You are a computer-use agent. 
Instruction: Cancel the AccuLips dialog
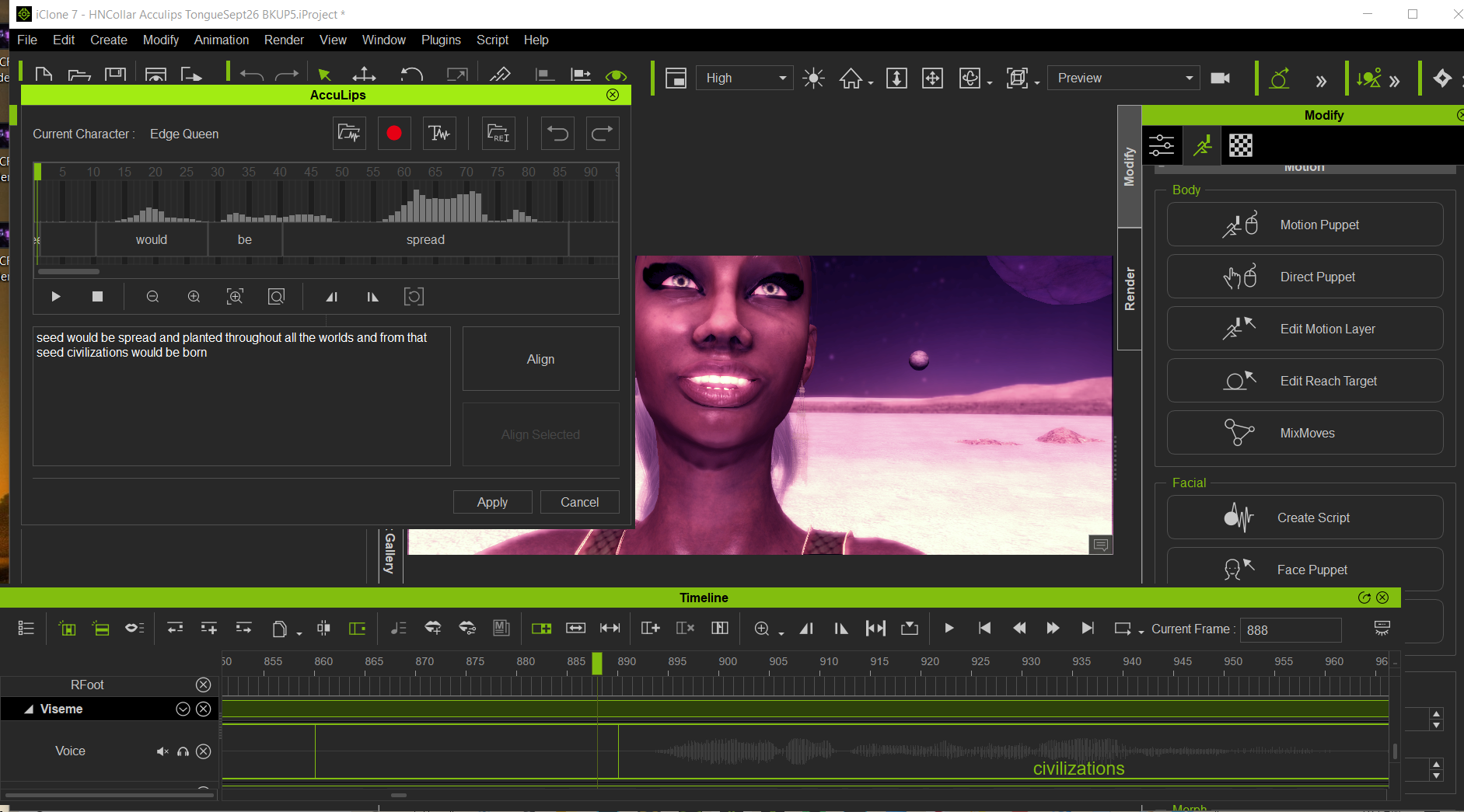pyautogui.click(x=580, y=502)
